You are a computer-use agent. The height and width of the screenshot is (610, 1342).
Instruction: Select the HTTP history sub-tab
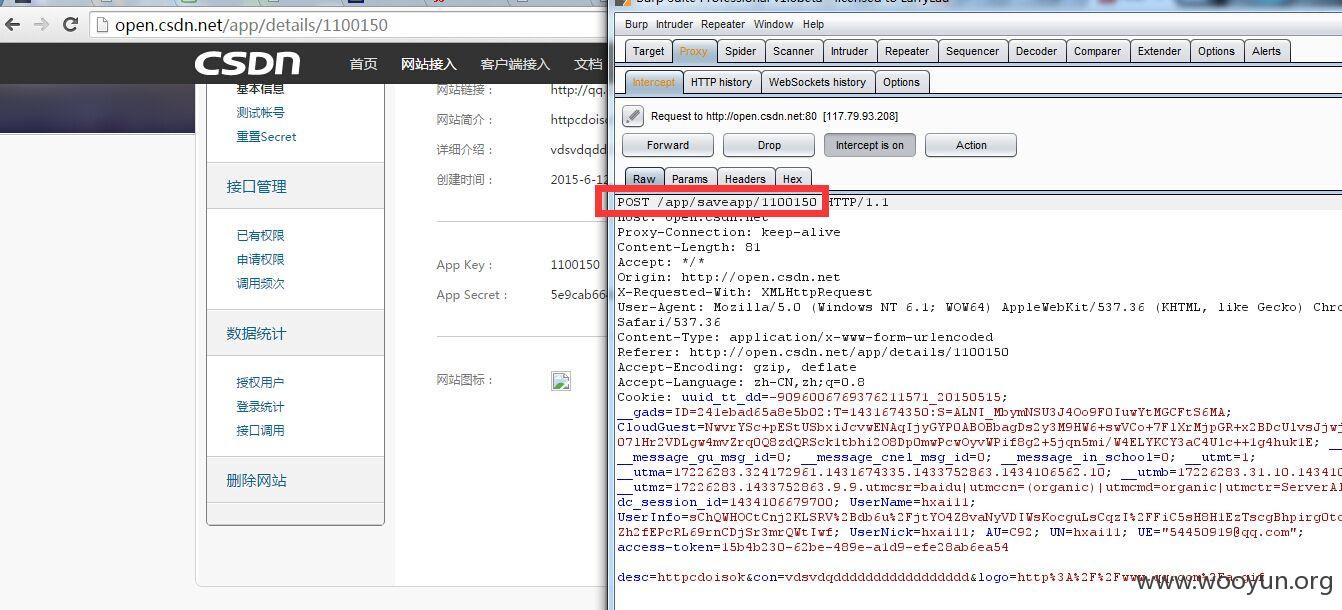point(721,82)
